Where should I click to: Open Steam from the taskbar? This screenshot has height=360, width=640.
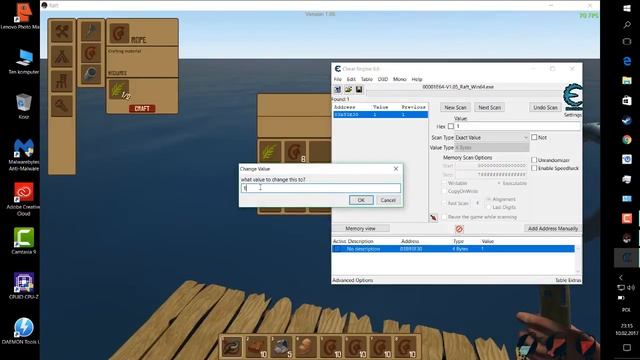click(627, 120)
